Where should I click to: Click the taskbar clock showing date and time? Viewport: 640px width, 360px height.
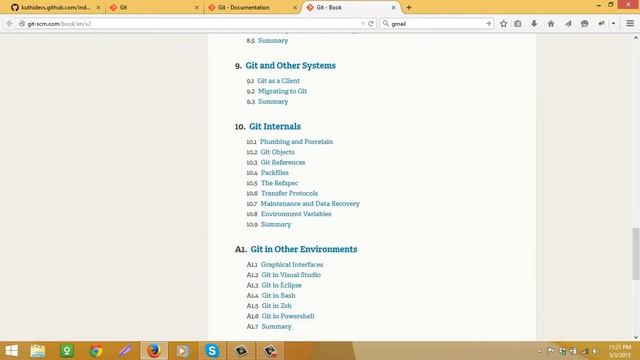pyautogui.click(x=620, y=351)
